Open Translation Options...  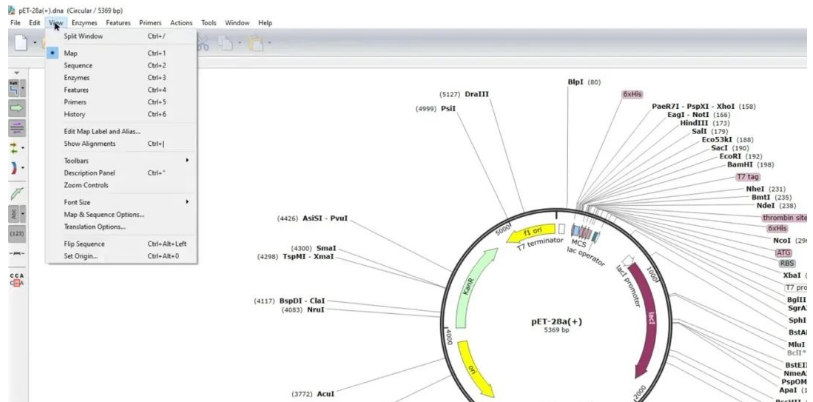point(122,227)
